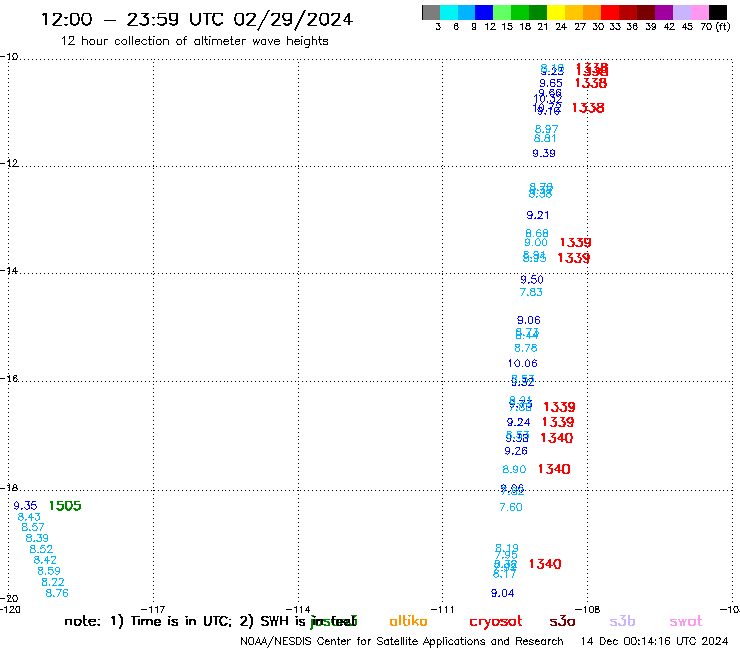
Task: Click wave height value 9.06
Action: pos(529,320)
